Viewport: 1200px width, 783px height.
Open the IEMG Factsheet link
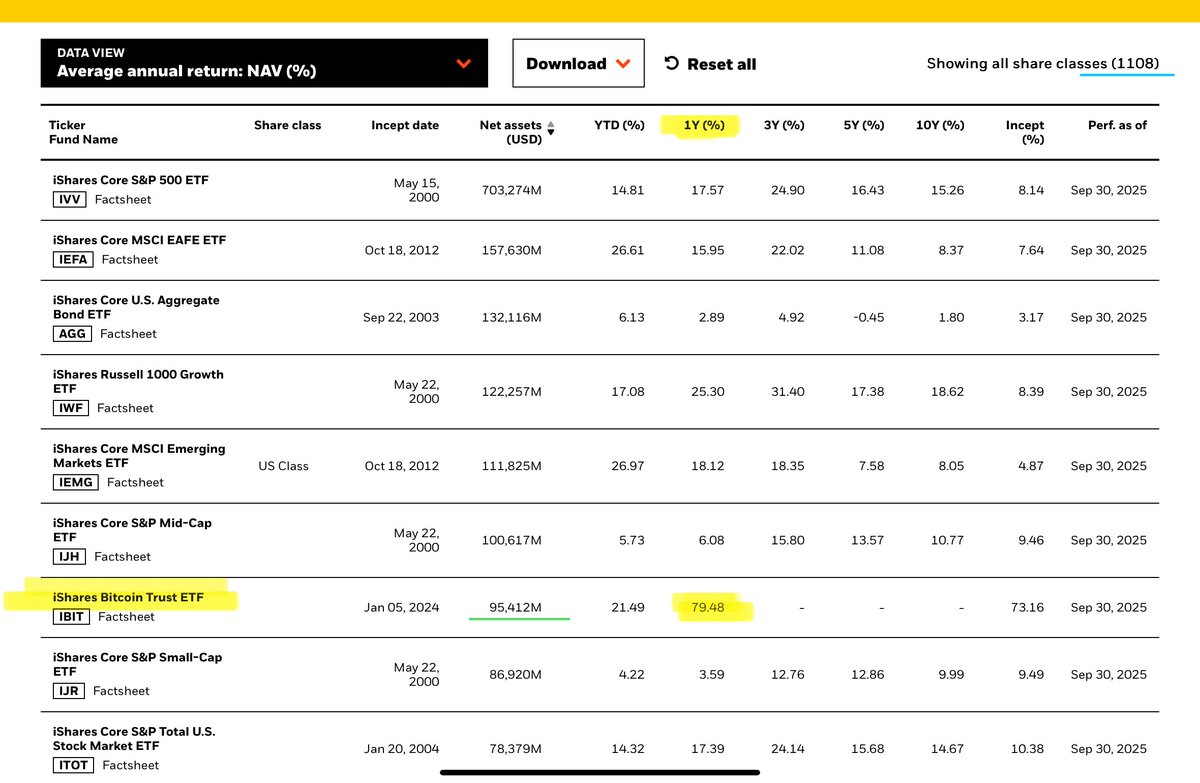click(135, 481)
